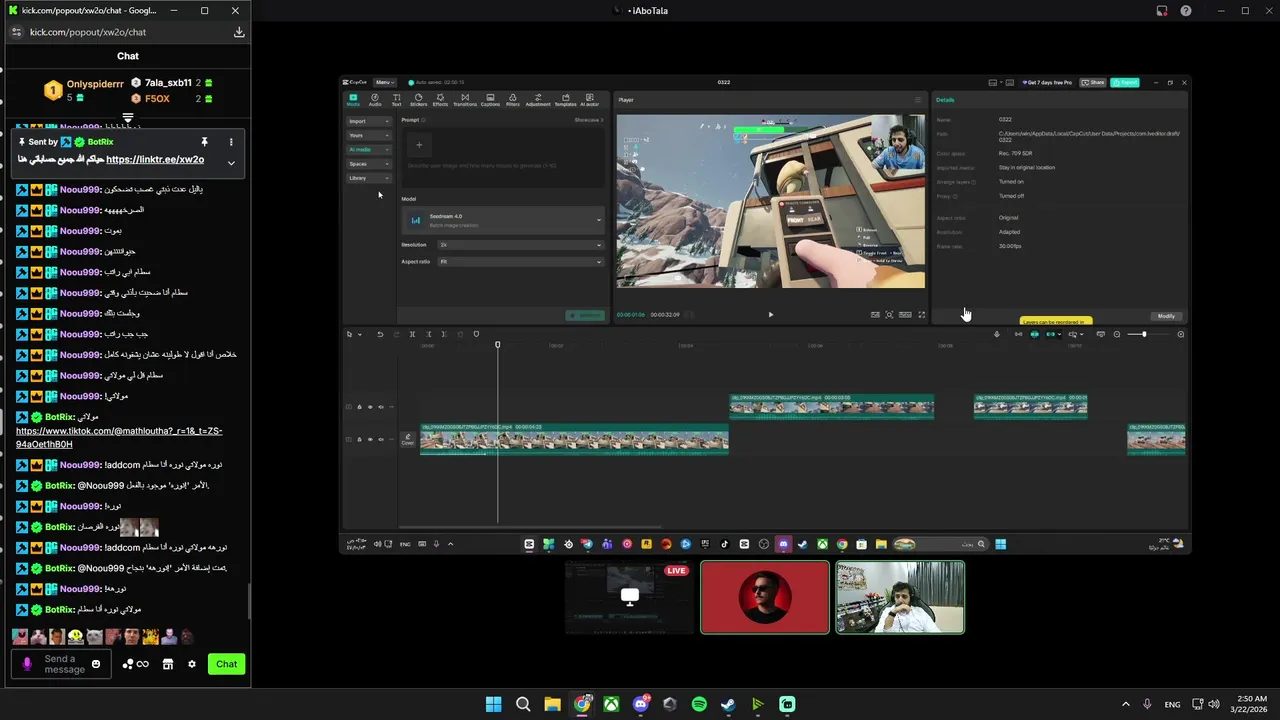The image size is (1280, 720).
Task: Open the emoji picker in chat box
Action: [x=96, y=664]
